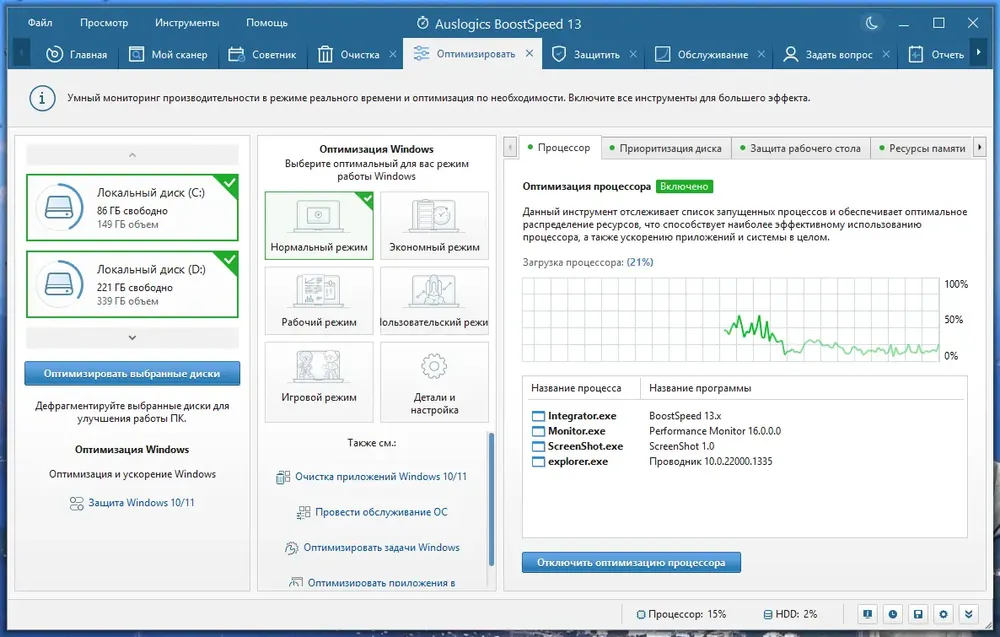Open Оптимизировать задачи Windows link
The image size is (1000, 637).
[x=372, y=548]
